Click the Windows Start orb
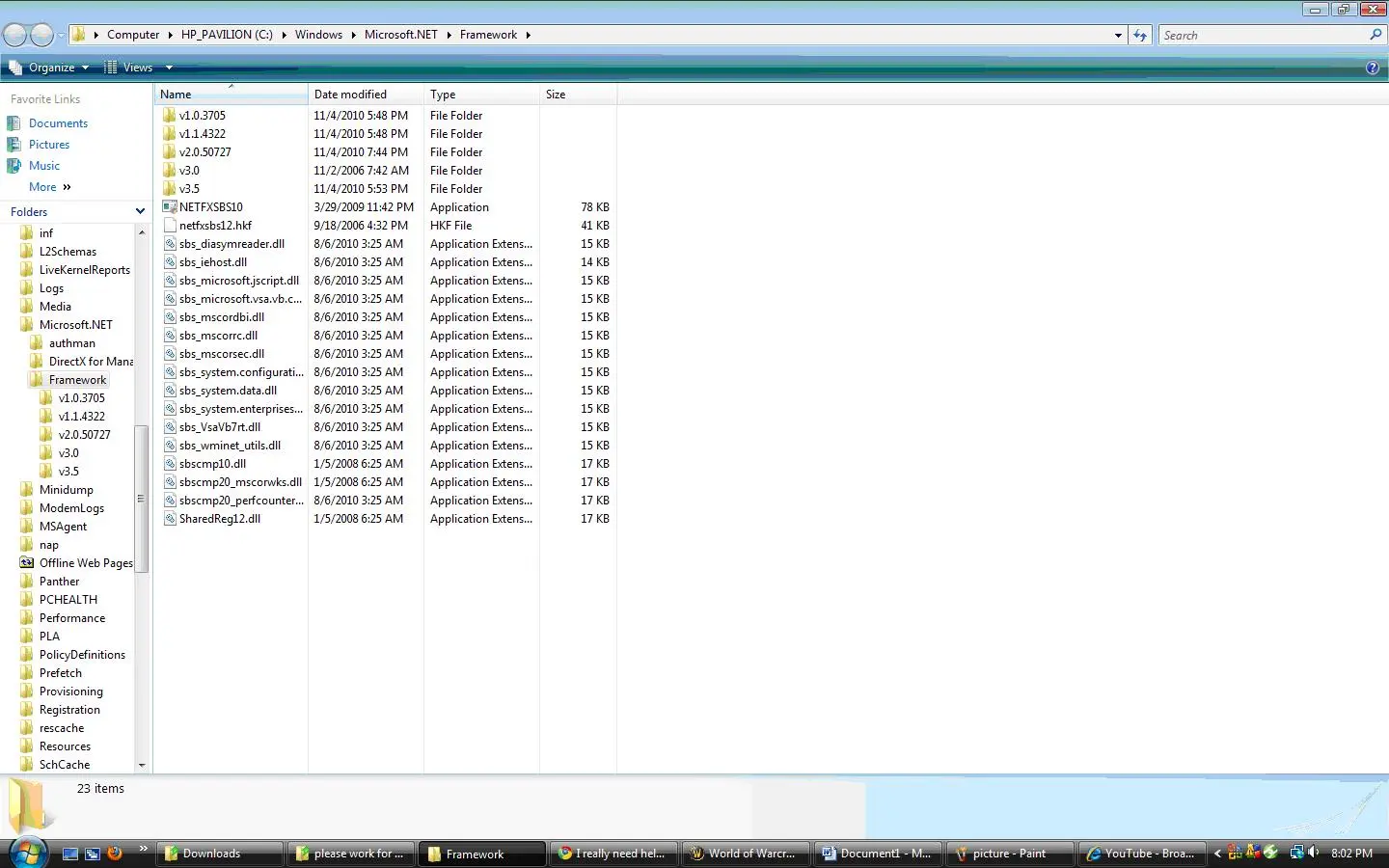Viewport: 1389px width, 868px height. click(x=27, y=853)
